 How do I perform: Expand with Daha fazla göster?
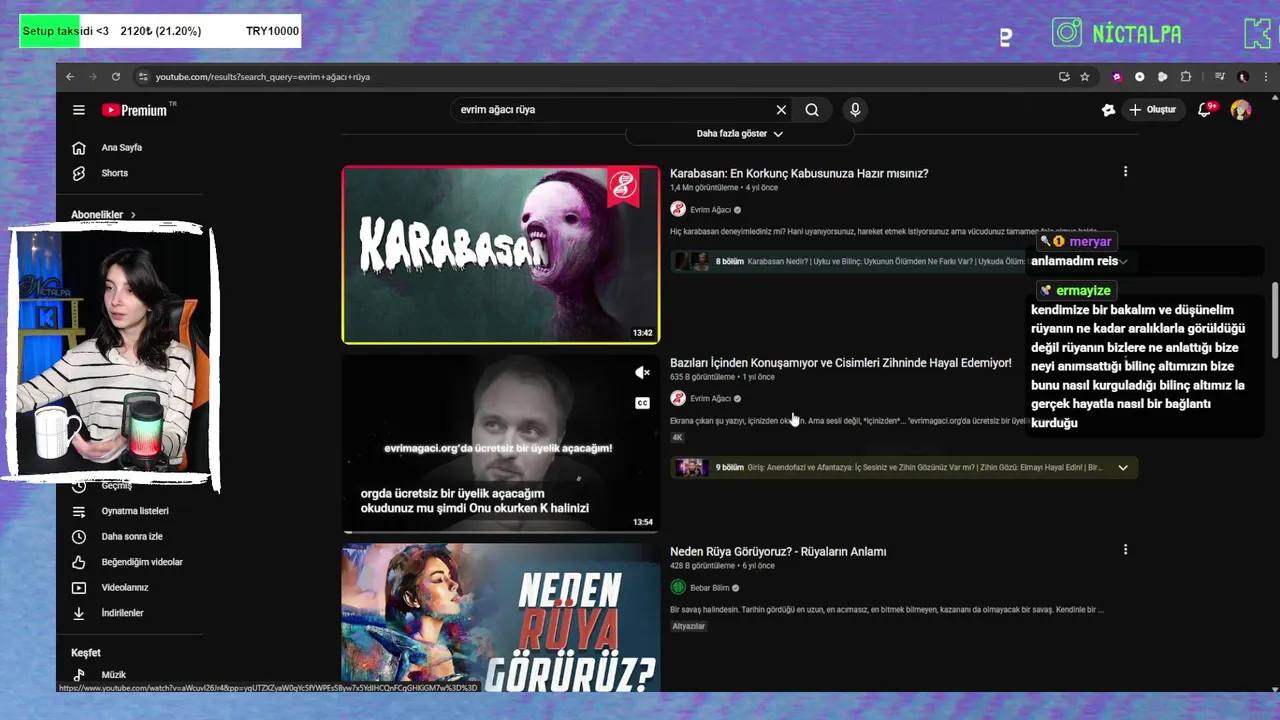click(x=740, y=134)
